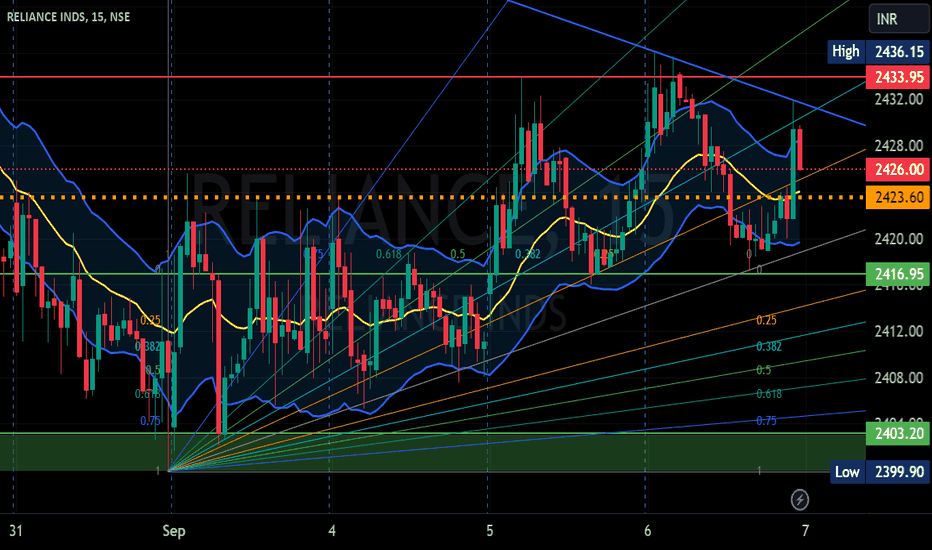The height and width of the screenshot is (550, 932).
Task: Click the 2428.00 price axis tick
Action: point(898,146)
